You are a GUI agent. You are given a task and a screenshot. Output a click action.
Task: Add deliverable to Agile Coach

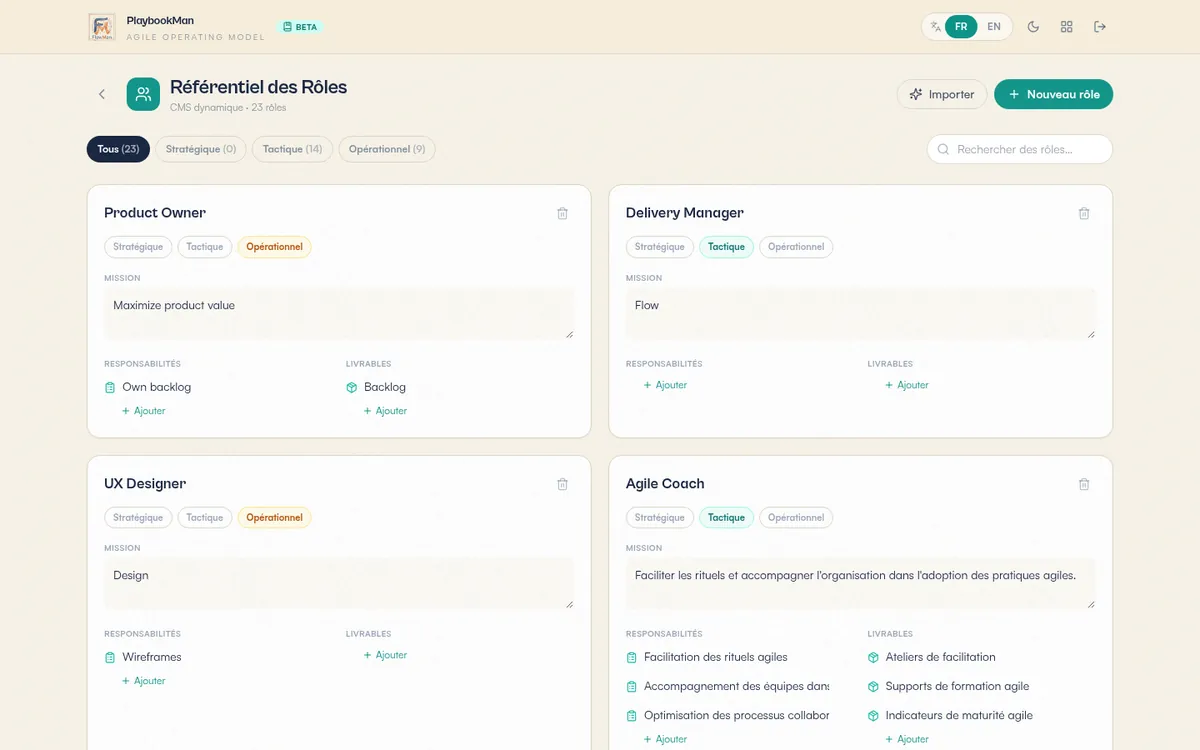[x=907, y=739]
